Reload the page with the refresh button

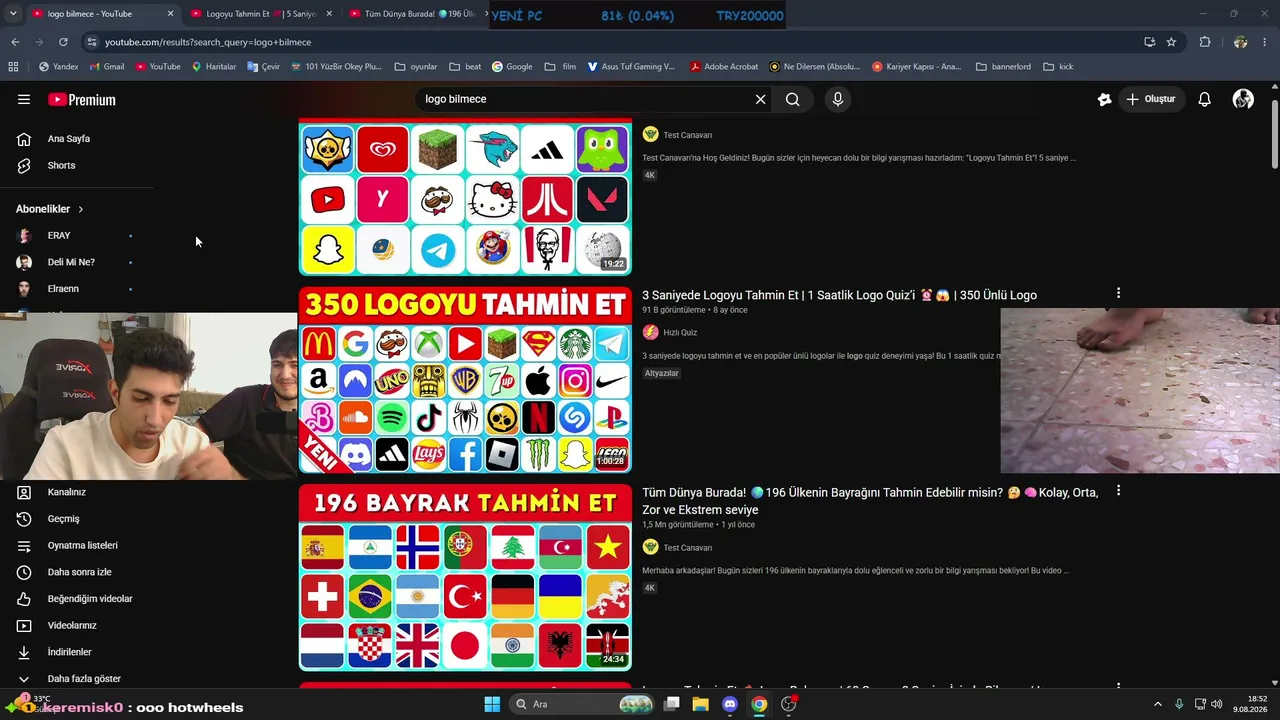(63, 42)
